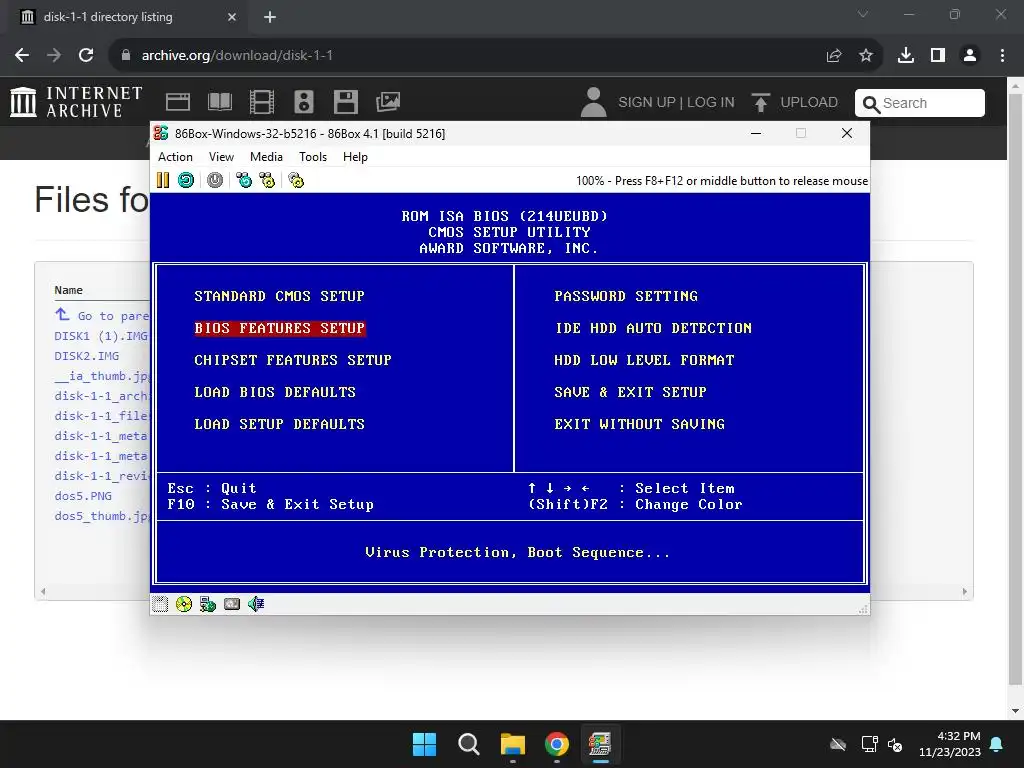Click the taskbar clock and date
Viewport: 1024px width, 768px height.
950,744
